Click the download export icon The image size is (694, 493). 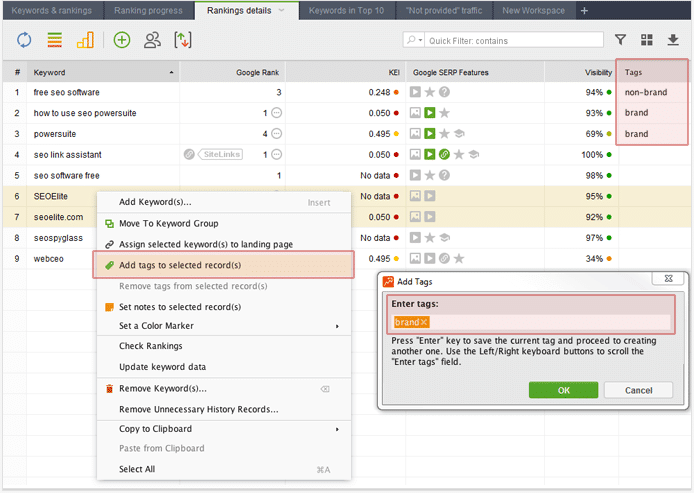(x=673, y=40)
